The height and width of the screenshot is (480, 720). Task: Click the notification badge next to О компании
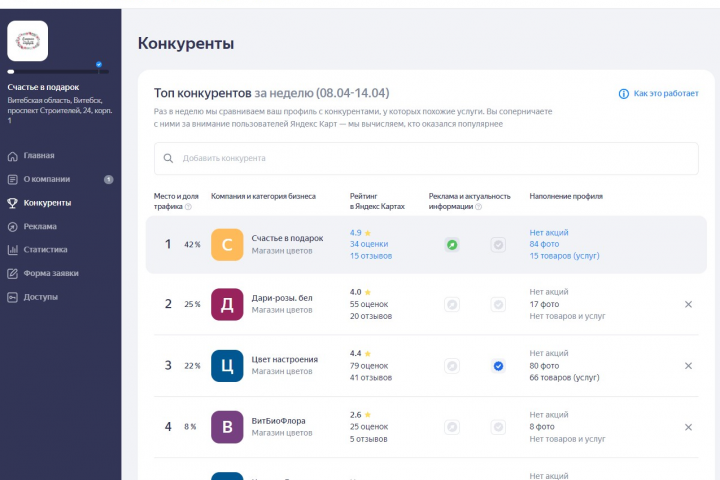tap(108, 180)
